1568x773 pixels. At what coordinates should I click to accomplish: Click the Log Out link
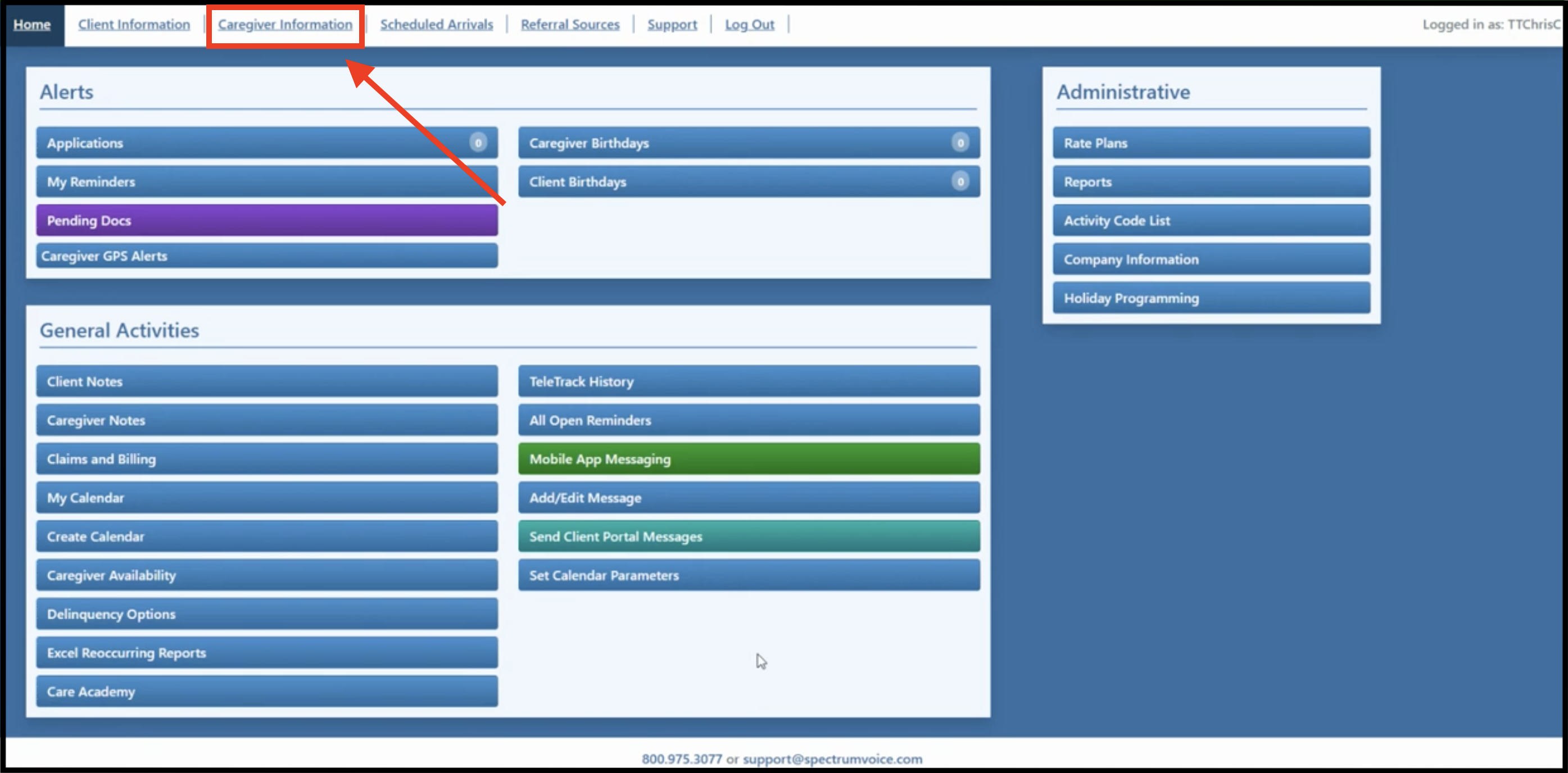pyautogui.click(x=749, y=24)
